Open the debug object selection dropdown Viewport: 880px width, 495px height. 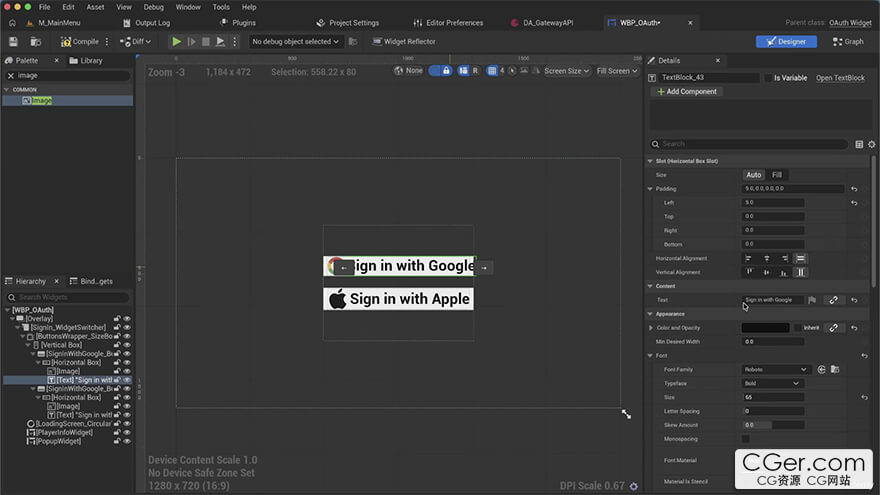tap(296, 42)
